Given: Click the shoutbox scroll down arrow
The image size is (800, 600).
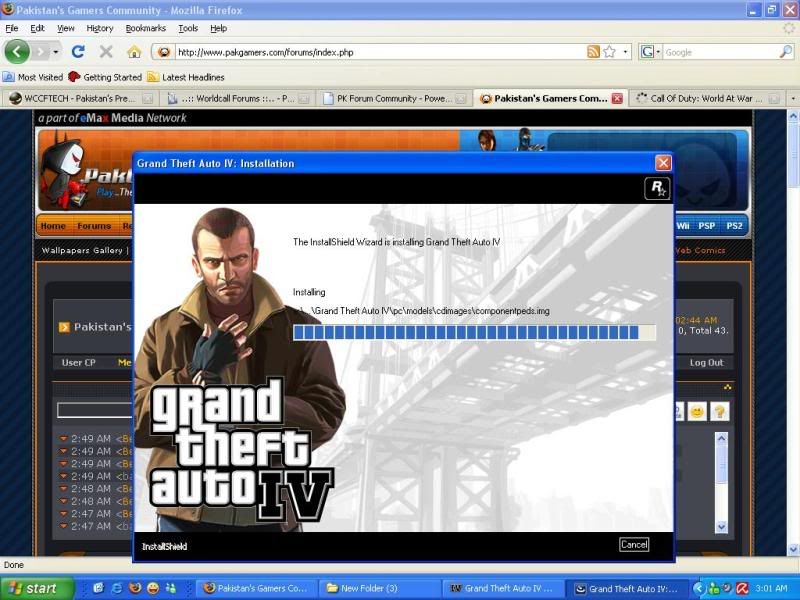Looking at the screenshot, I should pyautogui.click(x=721, y=526).
